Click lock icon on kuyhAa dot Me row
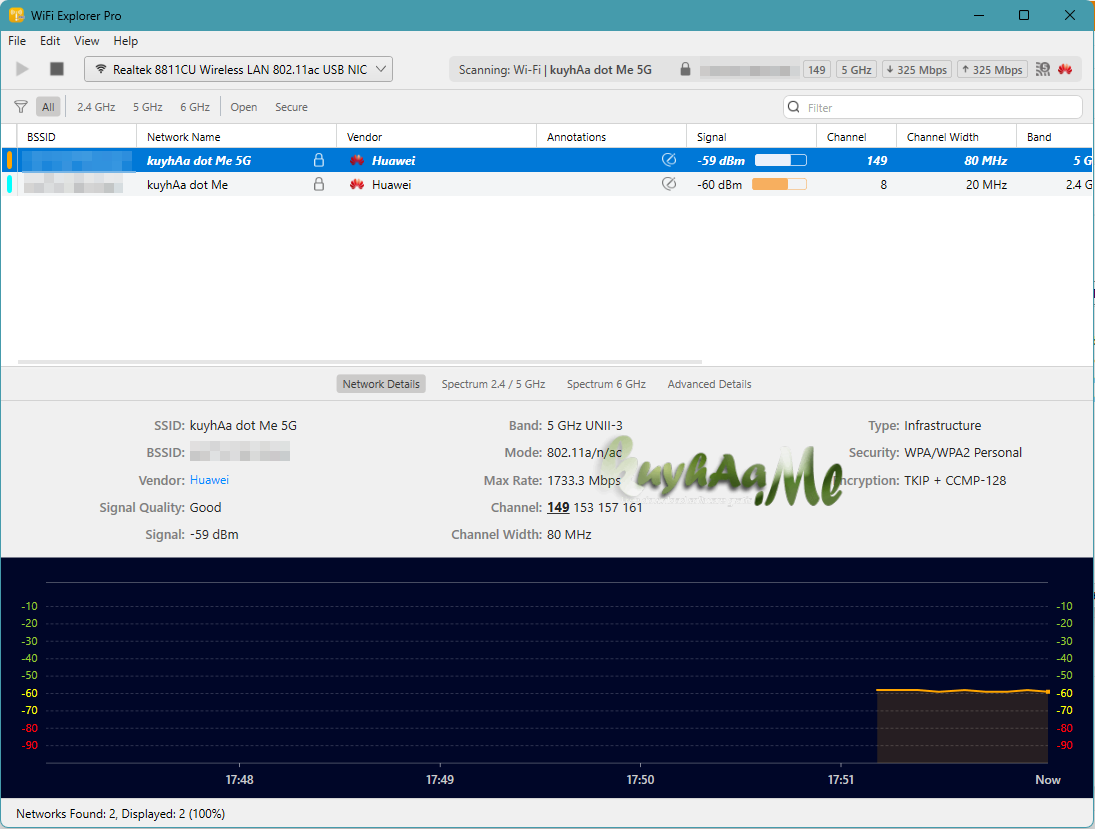This screenshot has height=829, width=1095. tap(318, 184)
